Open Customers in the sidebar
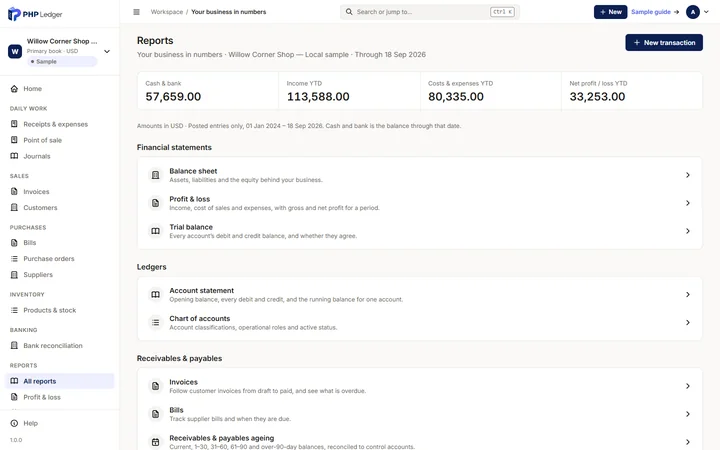 (59, 208)
